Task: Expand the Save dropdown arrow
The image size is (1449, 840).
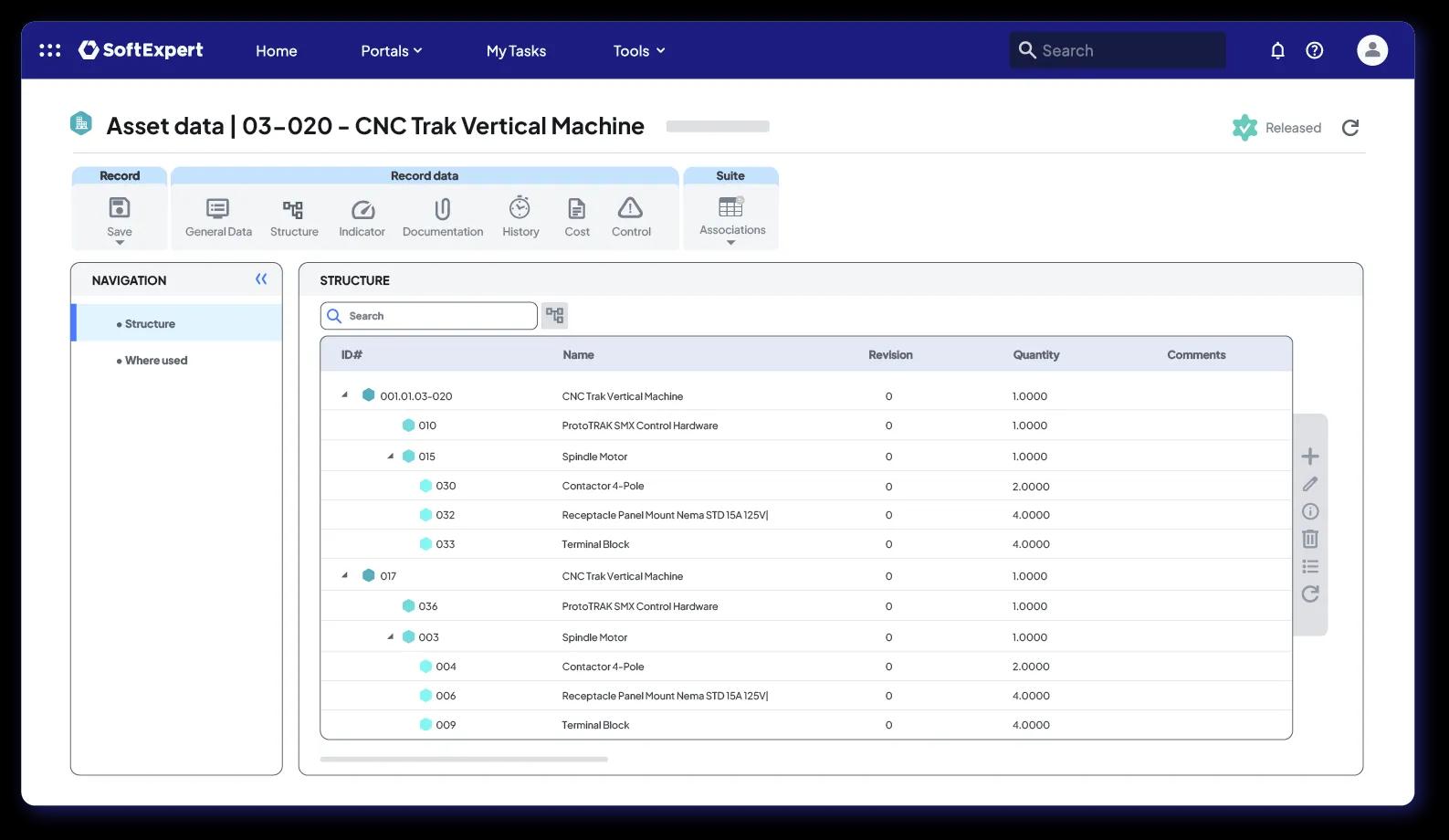Action: (x=120, y=243)
